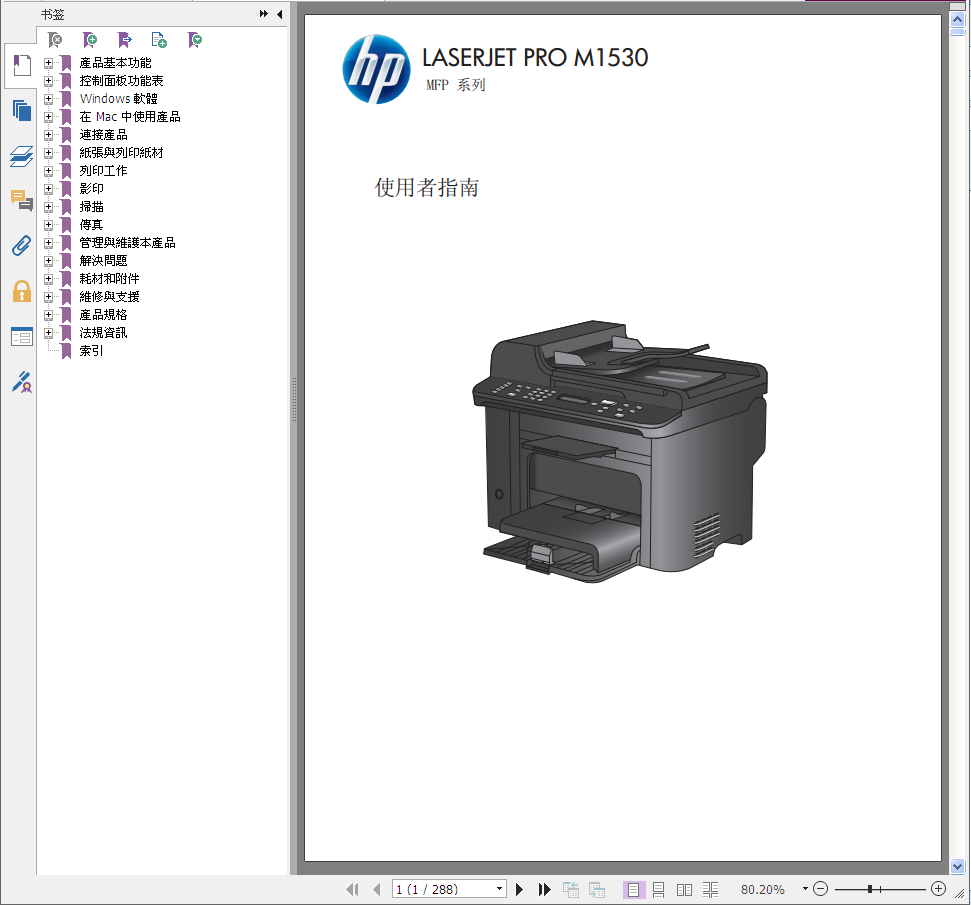Viewport: 971px width, 905px height.
Task: Select continuous page layout mode
Action: click(658, 890)
